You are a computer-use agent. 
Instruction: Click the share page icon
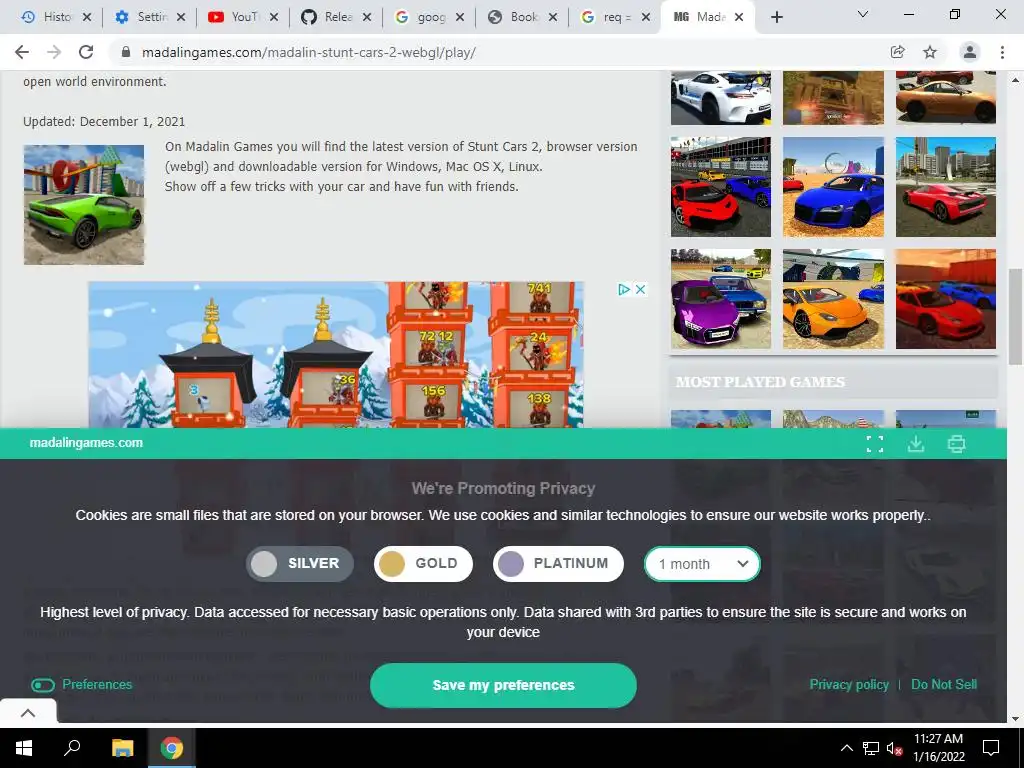pyautogui.click(x=897, y=52)
